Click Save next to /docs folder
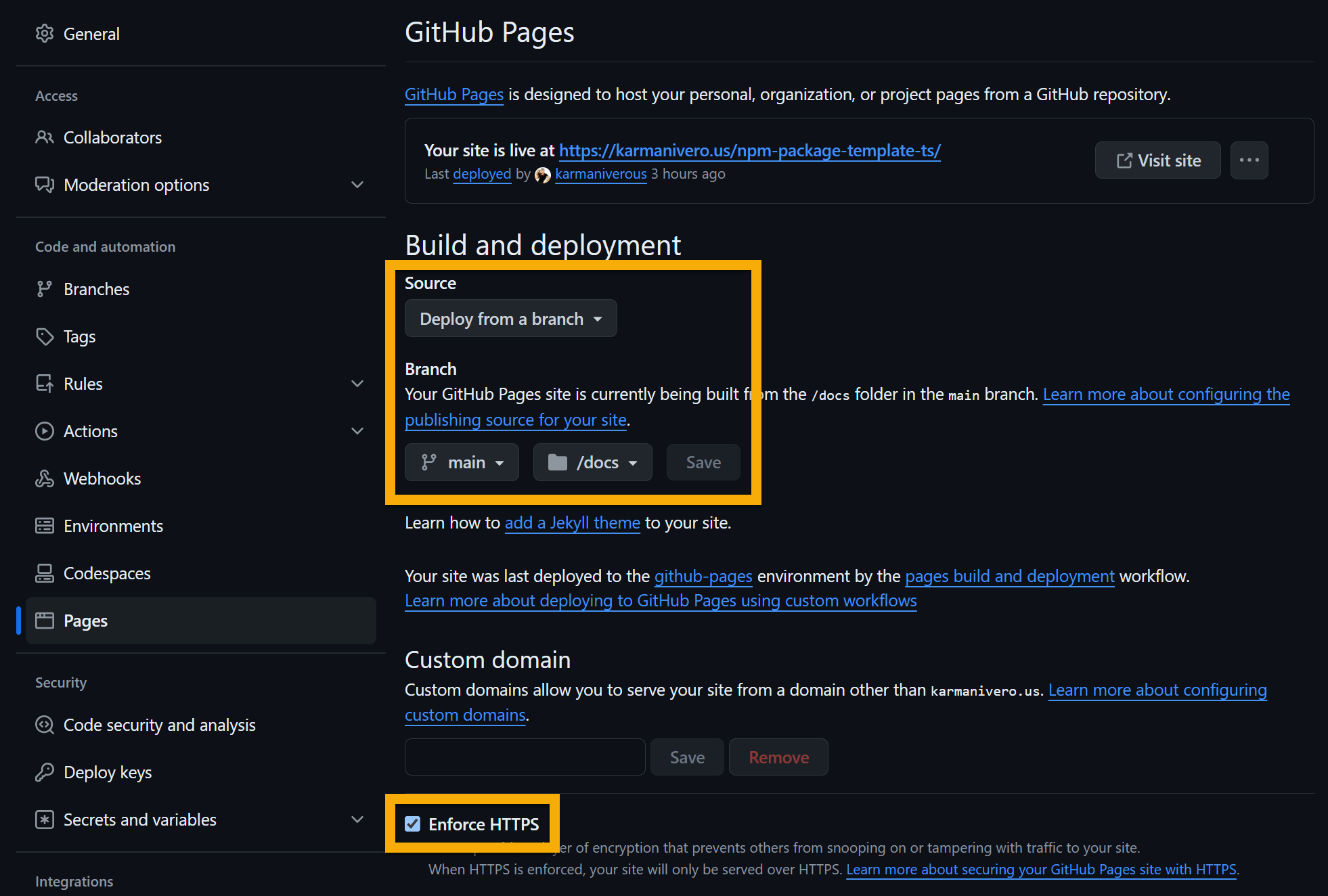The width and height of the screenshot is (1328, 896). click(703, 462)
